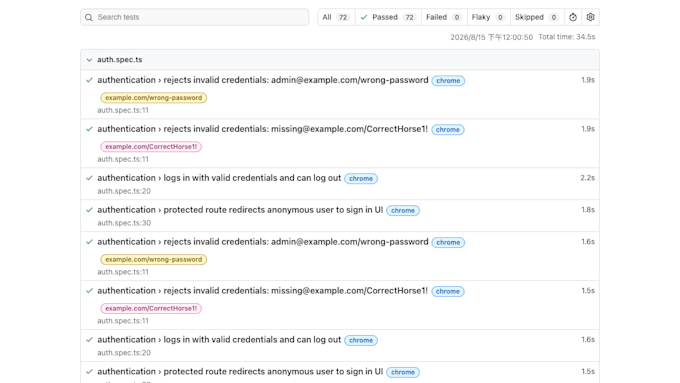
Task: Click chrome badge on 1.8s protected route test
Action: pos(403,210)
